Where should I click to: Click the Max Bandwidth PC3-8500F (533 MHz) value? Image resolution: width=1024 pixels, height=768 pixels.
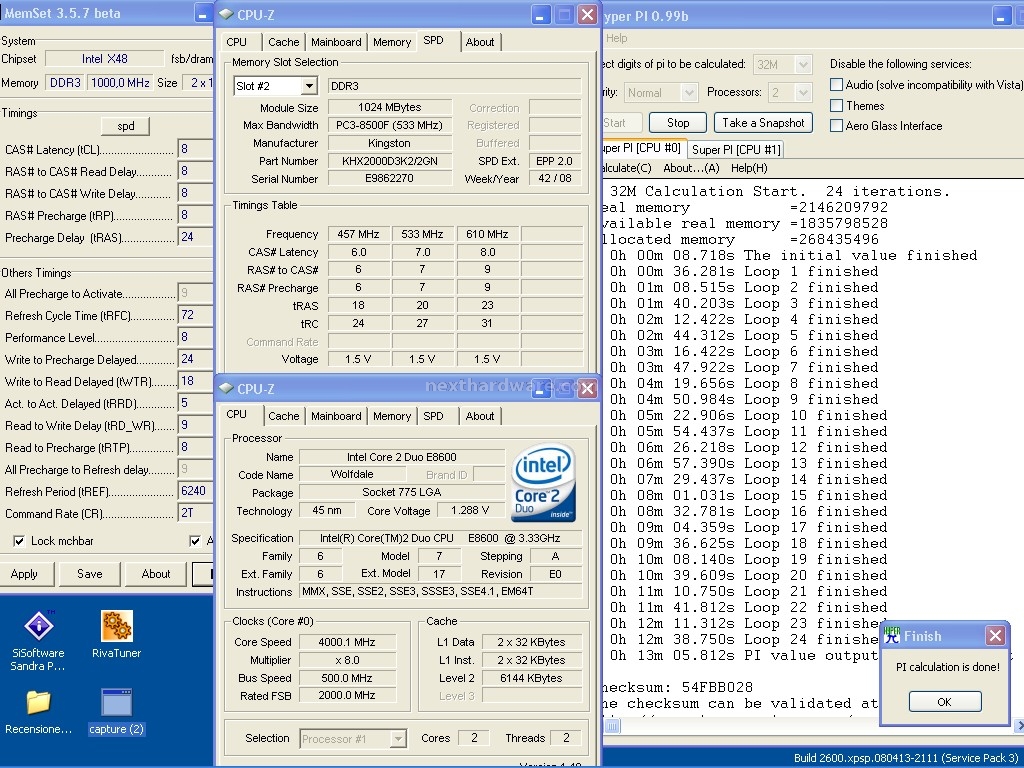point(390,125)
